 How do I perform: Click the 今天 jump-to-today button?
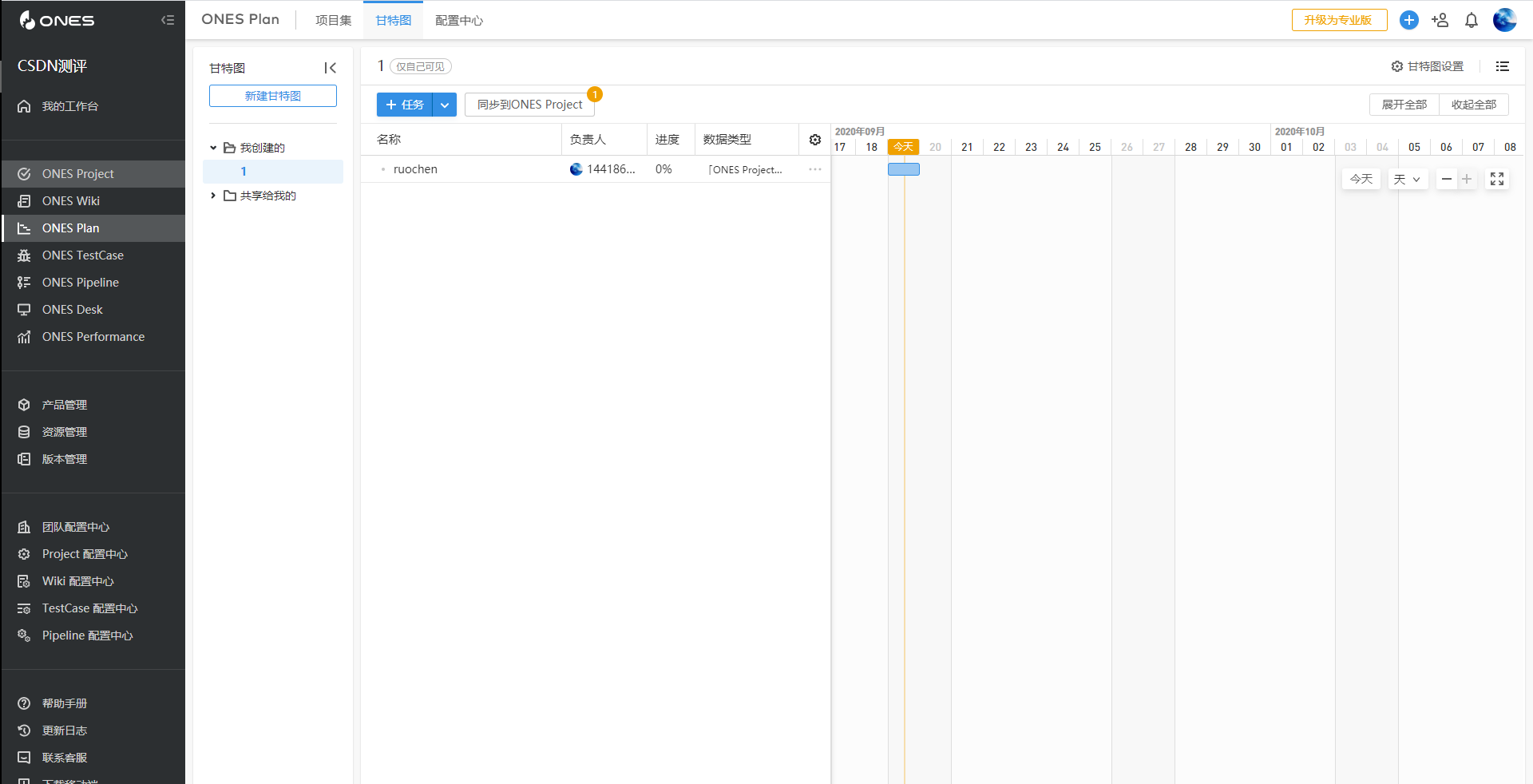click(x=1361, y=179)
